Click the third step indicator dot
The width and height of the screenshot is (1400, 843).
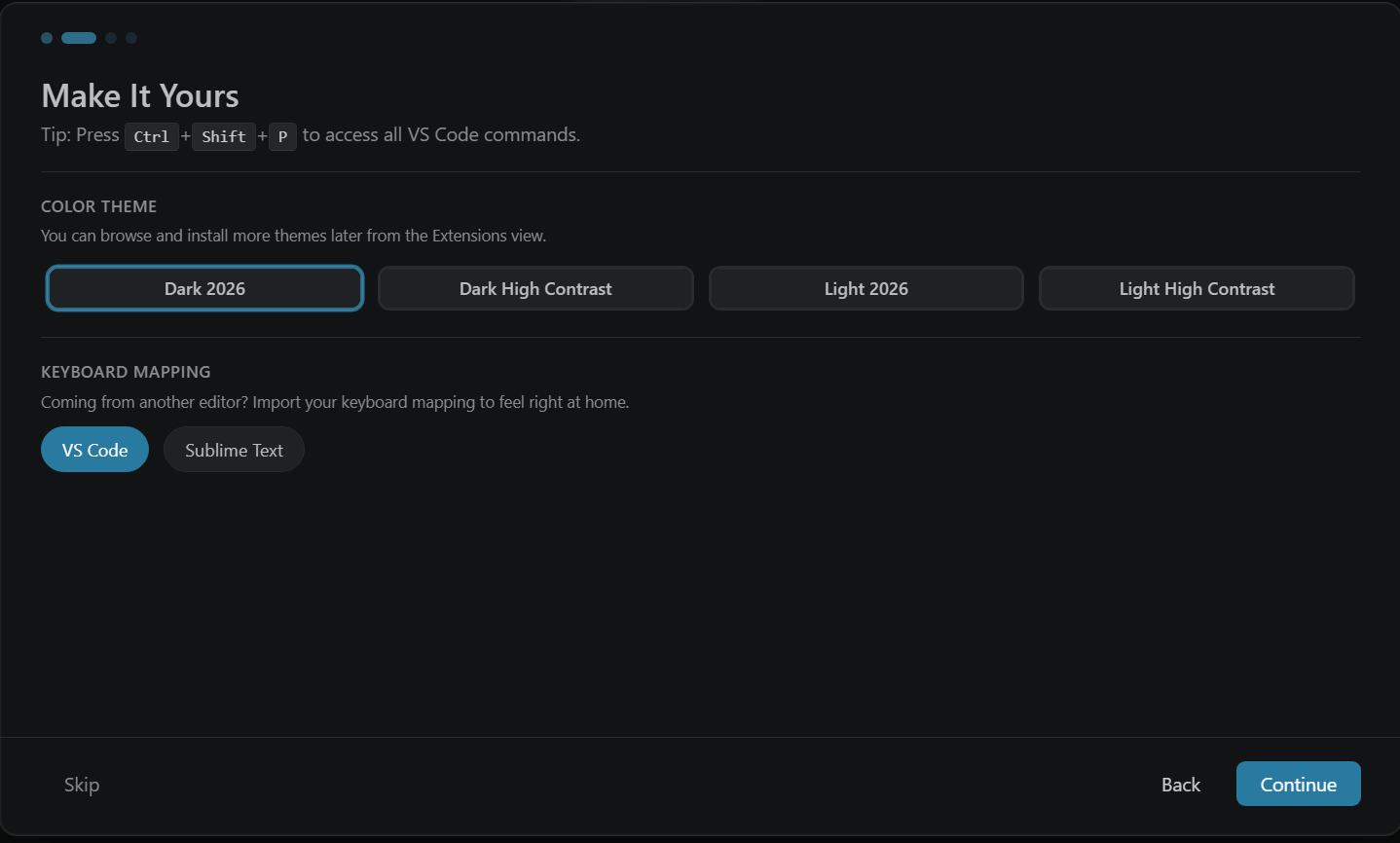point(110,37)
